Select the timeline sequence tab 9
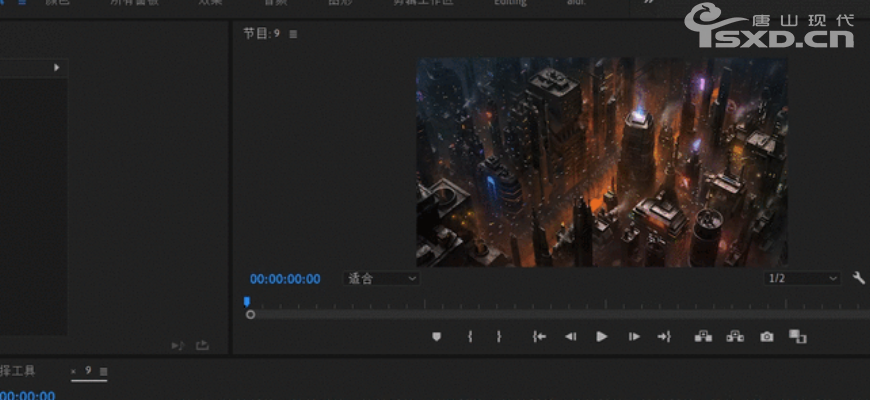 pos(88,371)
